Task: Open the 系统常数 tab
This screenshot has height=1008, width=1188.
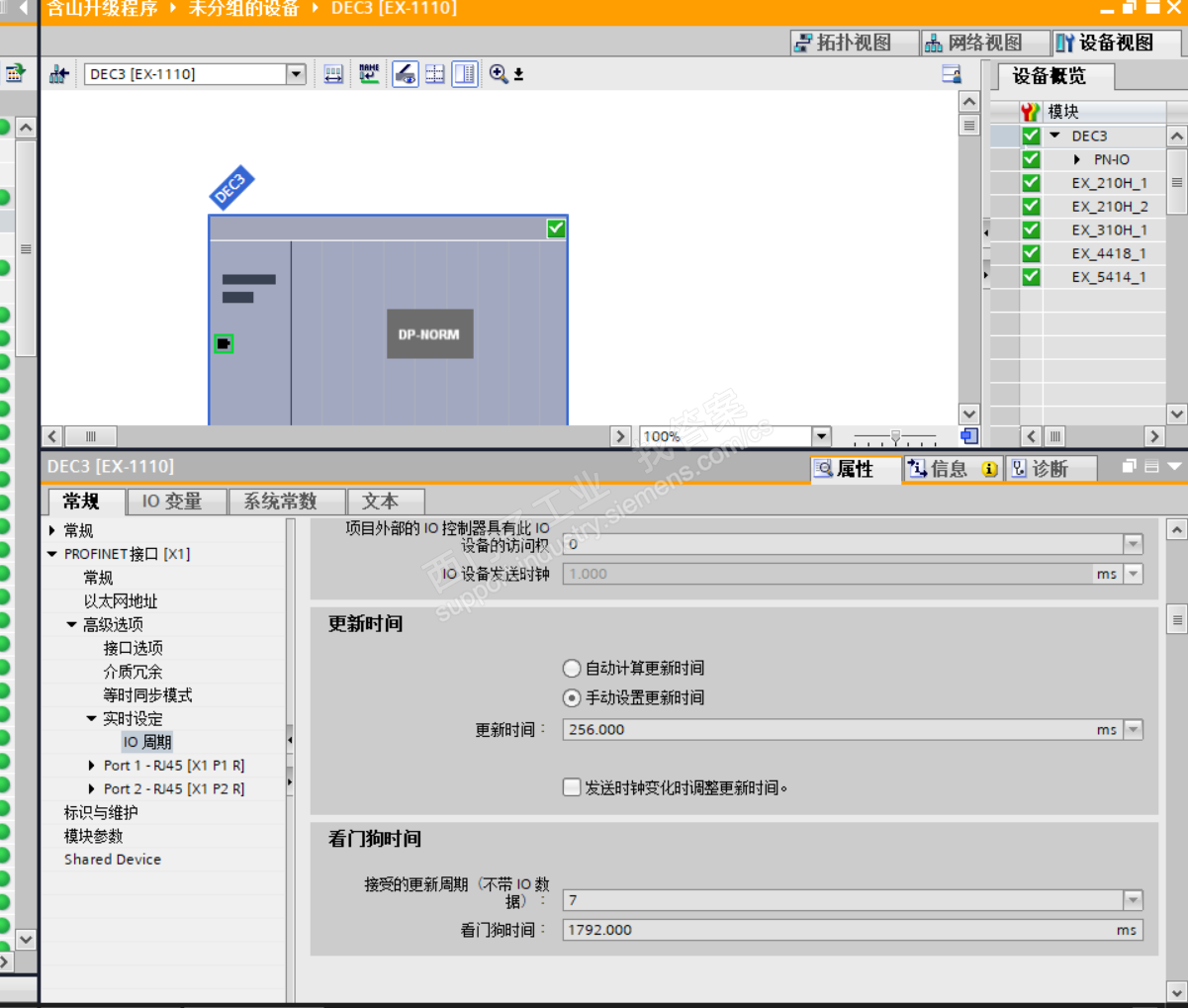Action: [285, 502]
